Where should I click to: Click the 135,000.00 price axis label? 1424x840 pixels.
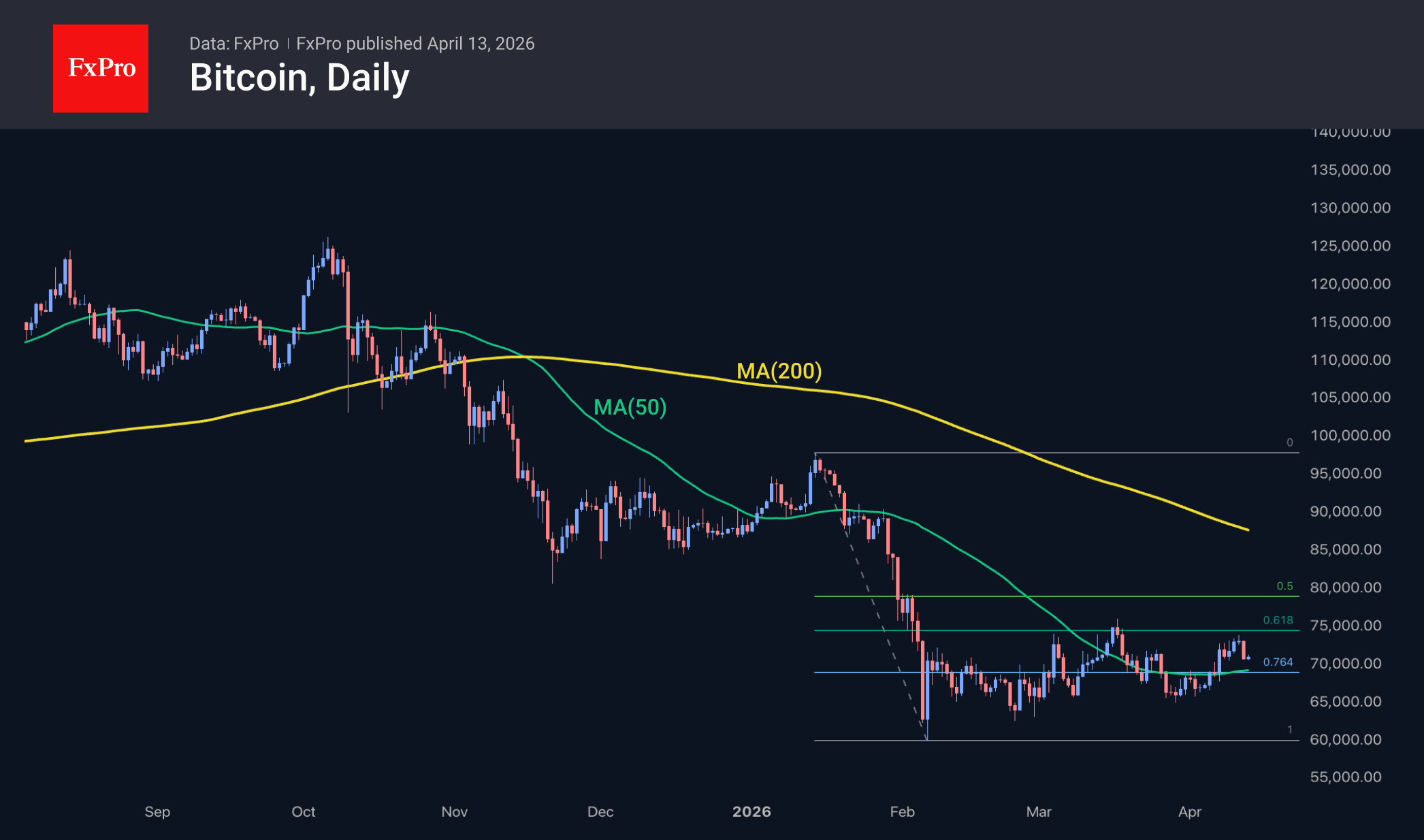[x=1350, y=170]
